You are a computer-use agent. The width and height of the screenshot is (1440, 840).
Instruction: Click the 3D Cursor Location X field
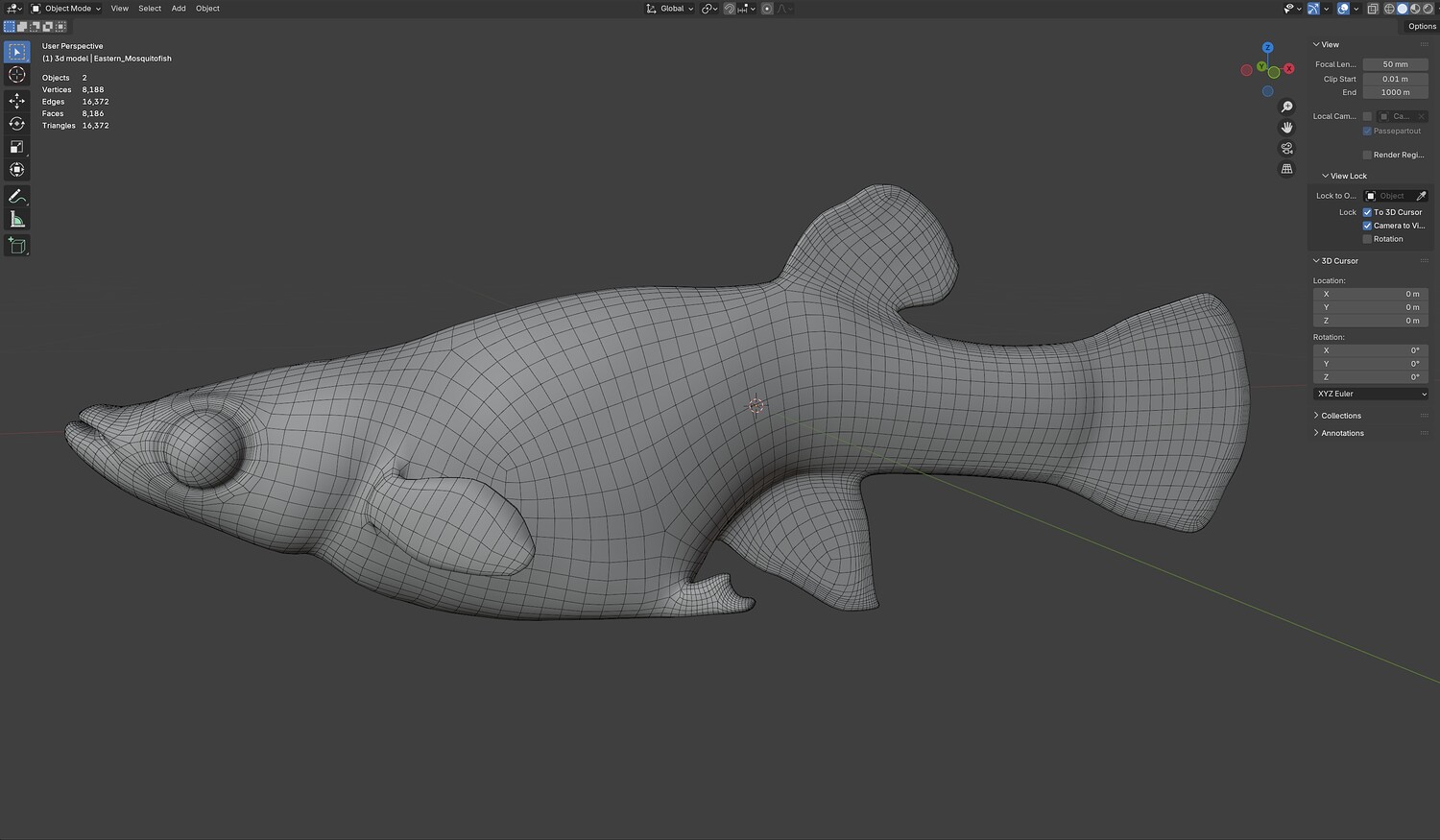click(1371, 294)
